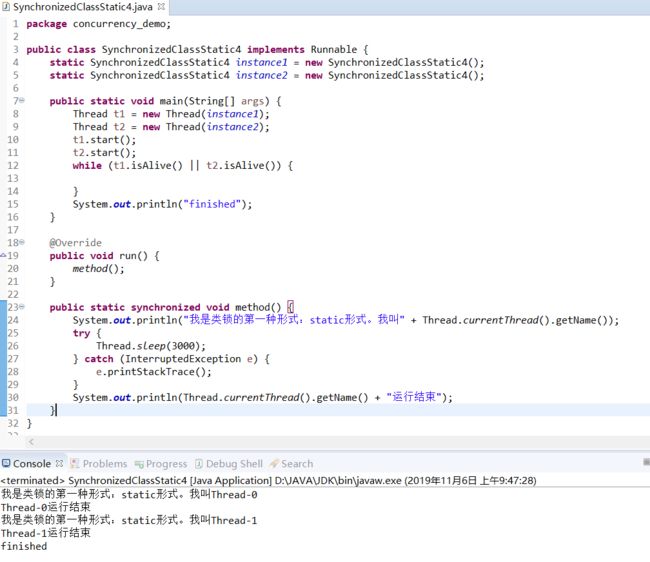Click the terminated process description line in Console
The height and width of the screenshot is (562, 650).
[268, 481]
